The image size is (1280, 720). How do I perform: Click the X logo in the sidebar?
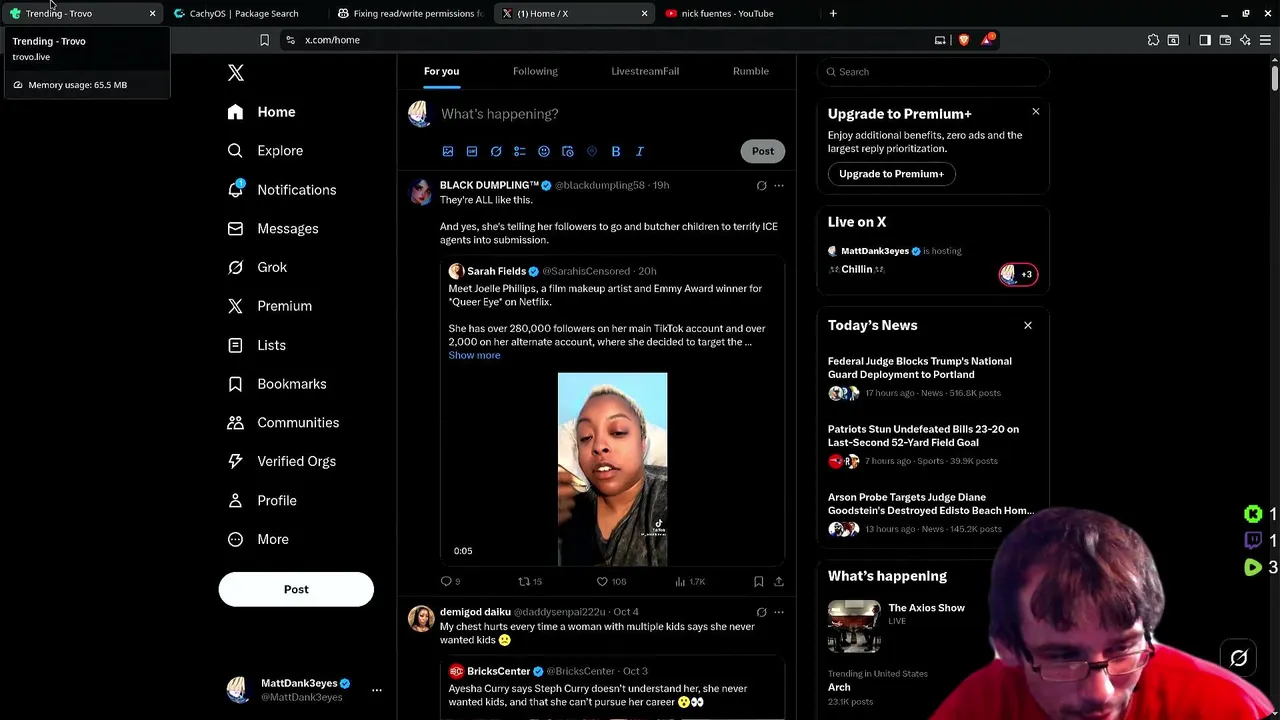[x=236, y=73]
